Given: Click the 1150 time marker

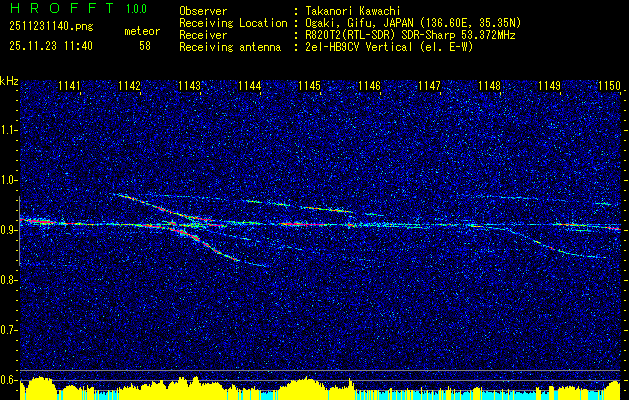Looking at the screenshot, I should (610, 86).
